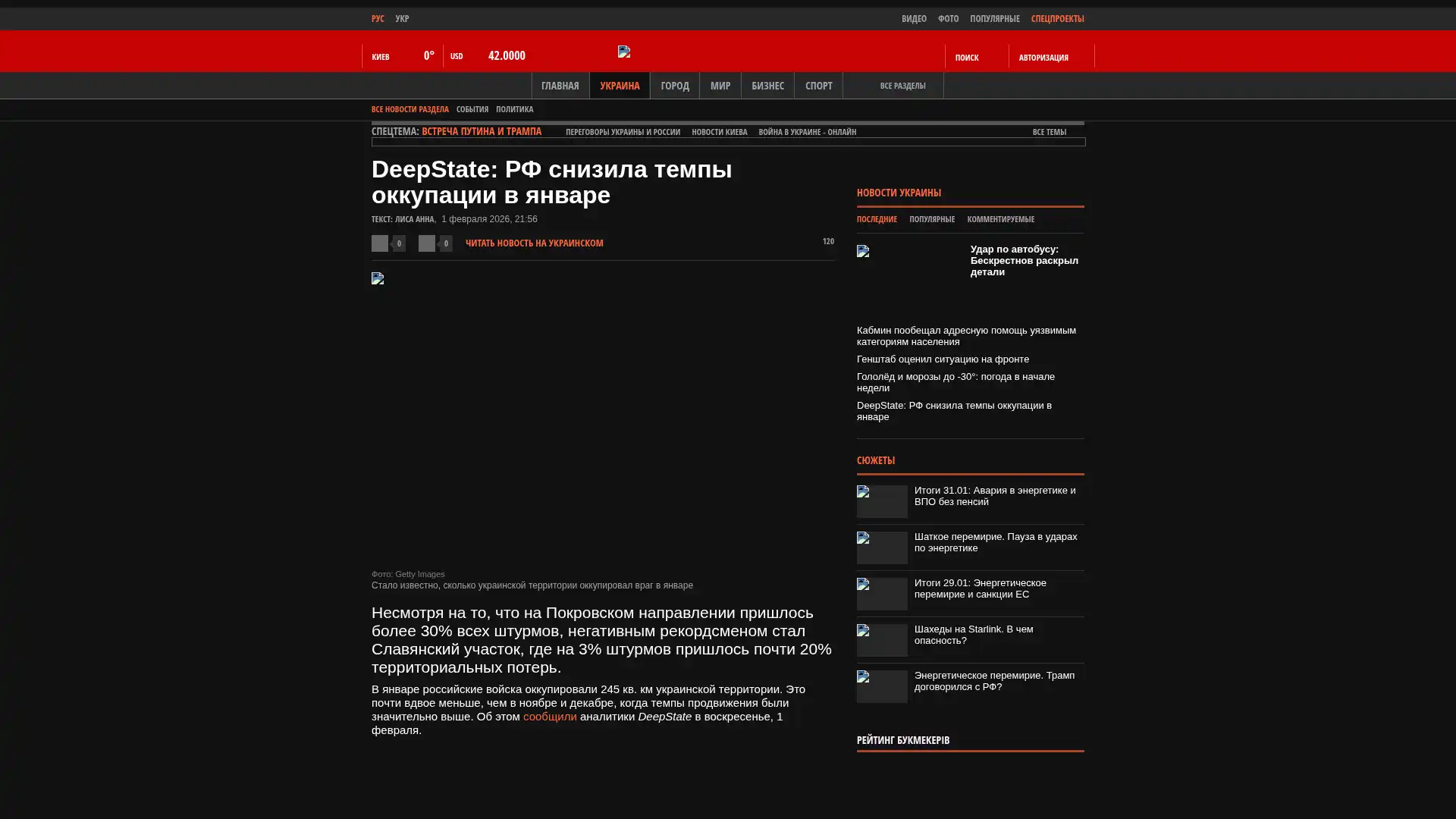Click the site logo image in the header
1456x819 pixels.
point(624,52)
